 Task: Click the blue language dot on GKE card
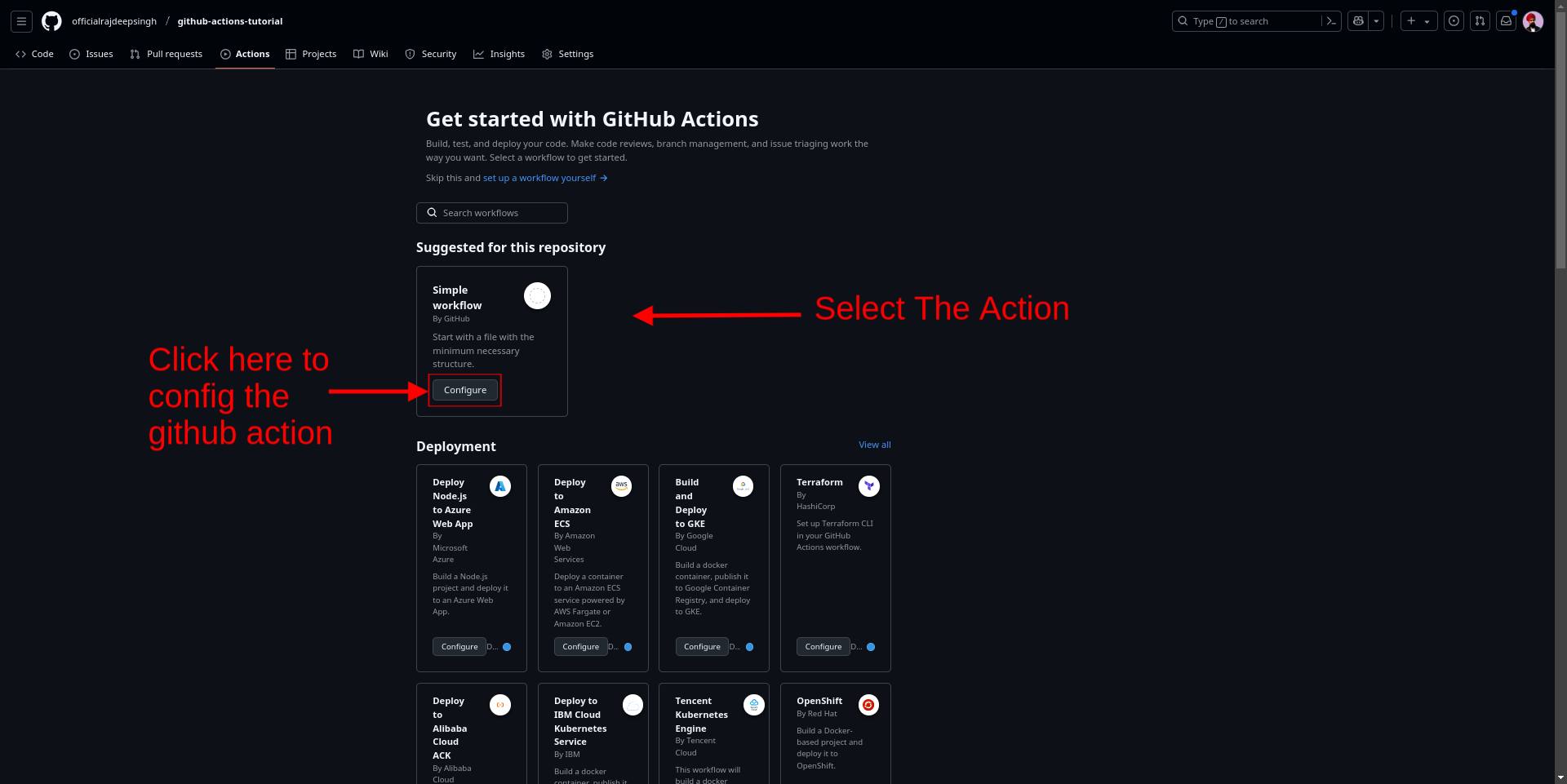(750, 647)
